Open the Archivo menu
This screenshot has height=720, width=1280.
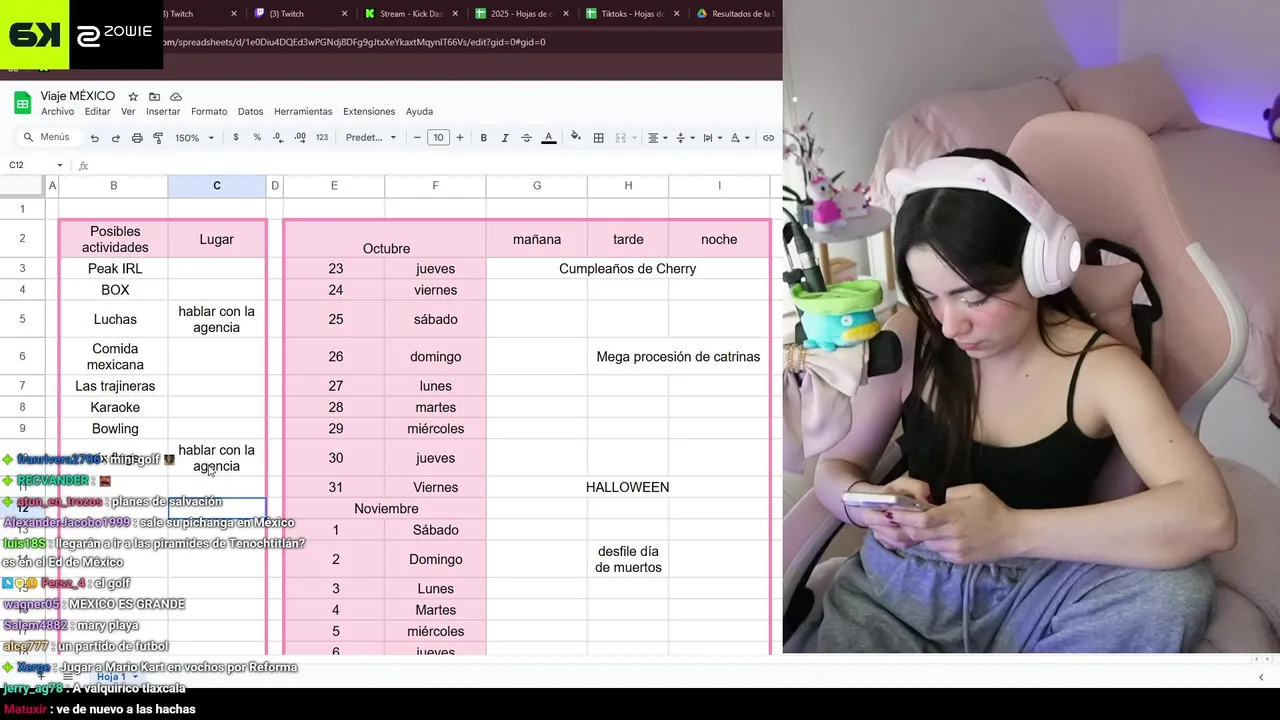click(x=58, y=112)
